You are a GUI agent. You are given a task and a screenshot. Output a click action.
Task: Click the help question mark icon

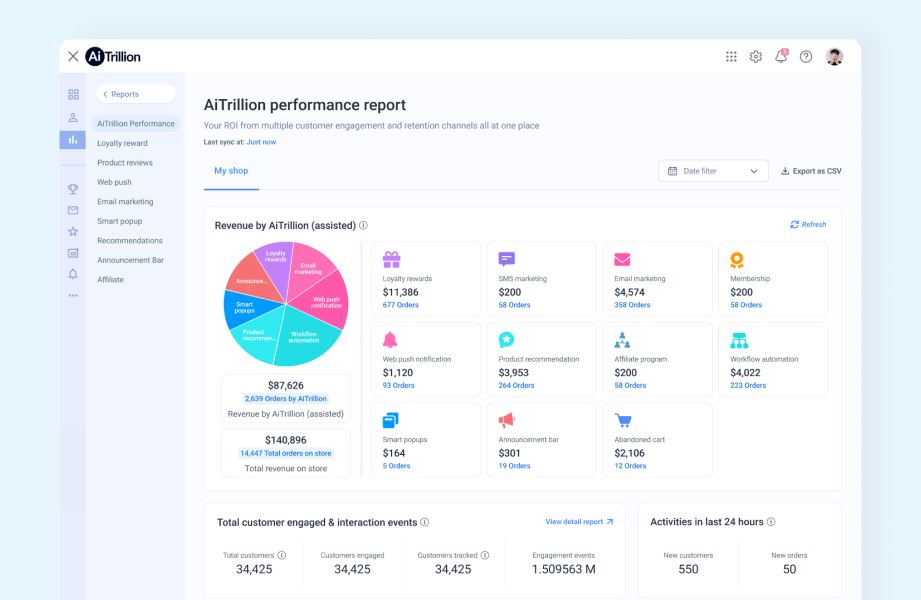click(806, 57)
